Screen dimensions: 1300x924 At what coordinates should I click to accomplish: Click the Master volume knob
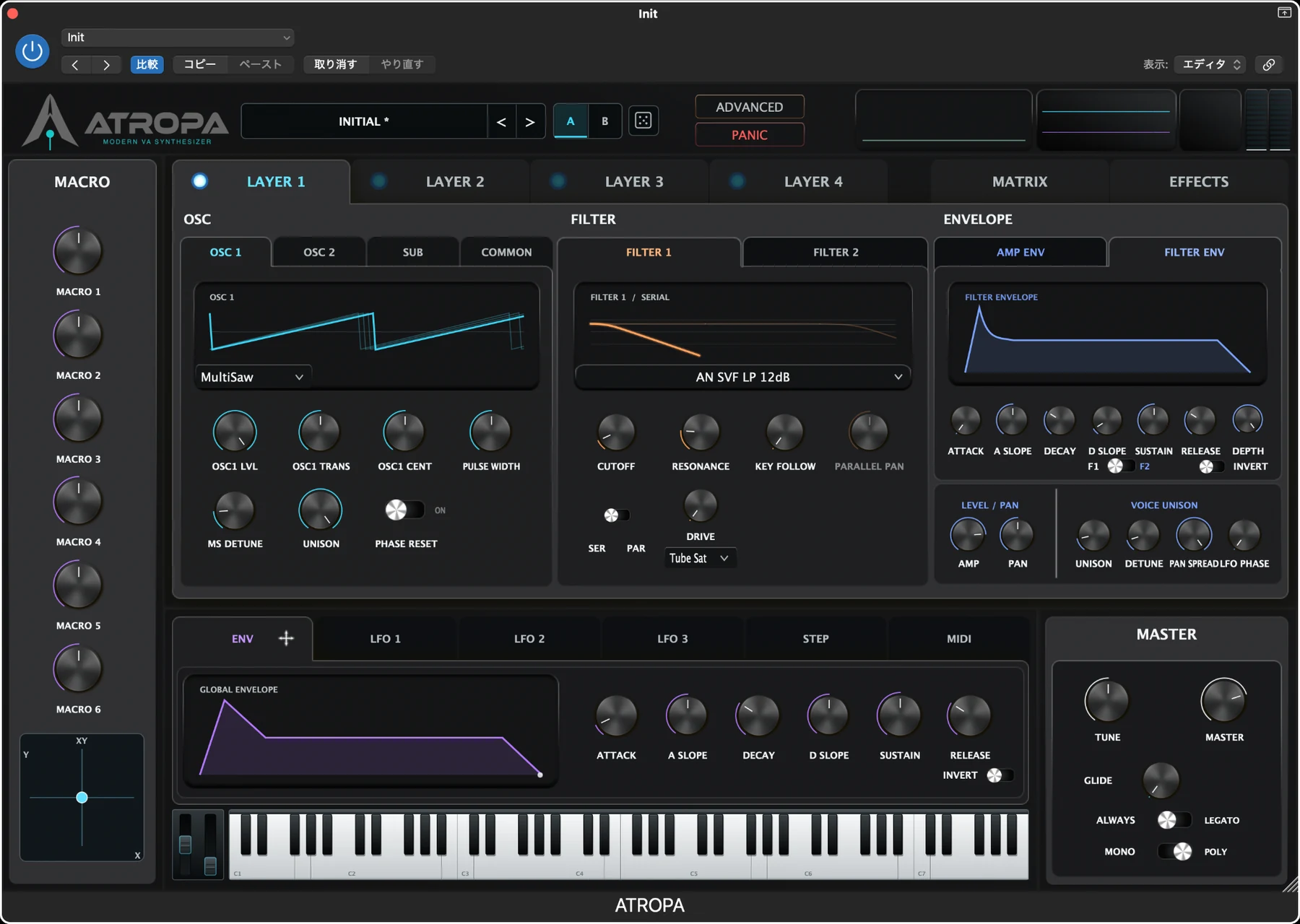1223,700
